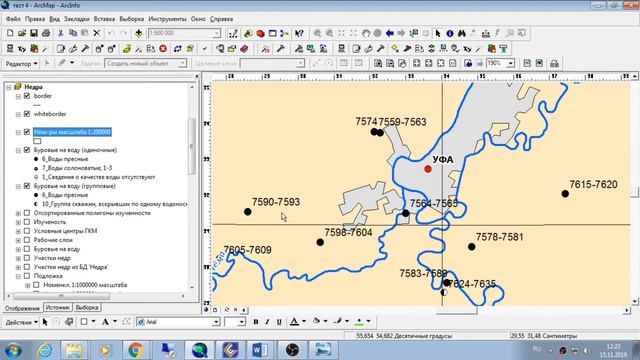Toggle italic text formatting

tap(267, 322)
